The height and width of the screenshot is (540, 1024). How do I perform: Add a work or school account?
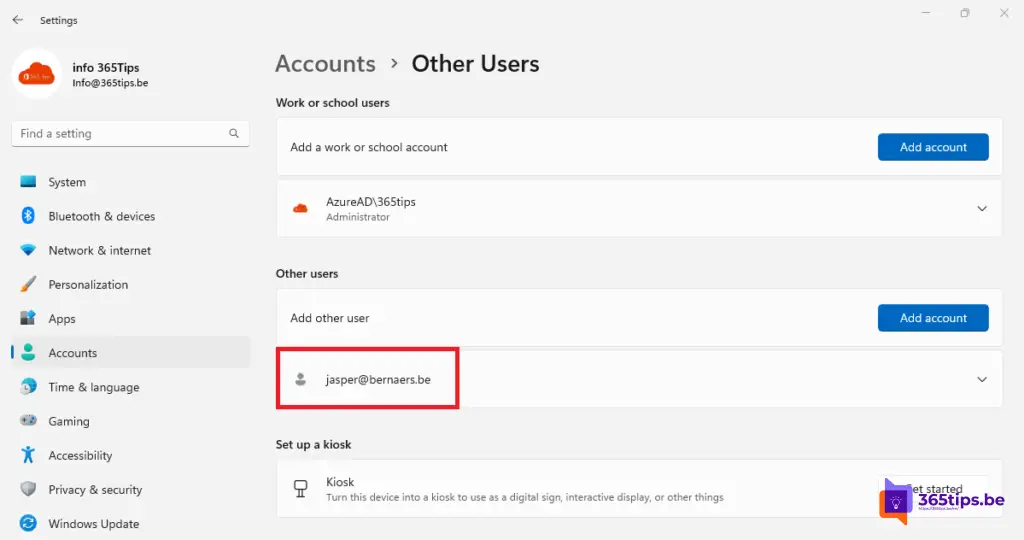[932, 147]
